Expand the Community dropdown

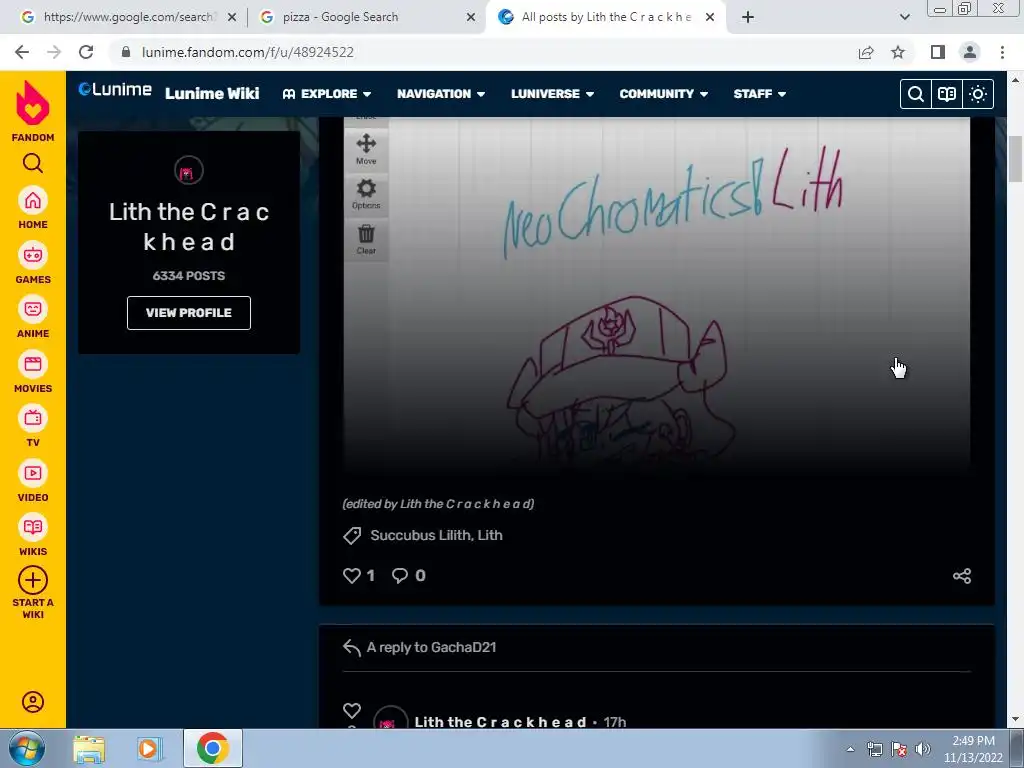point(664,94)
